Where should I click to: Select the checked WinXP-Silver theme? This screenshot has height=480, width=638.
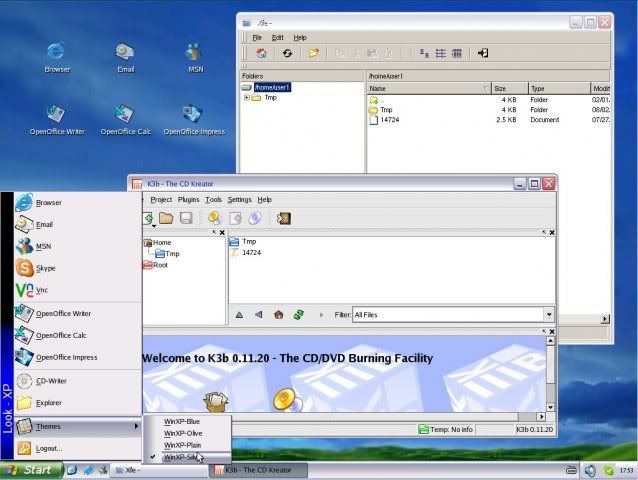tap(186, 457)
